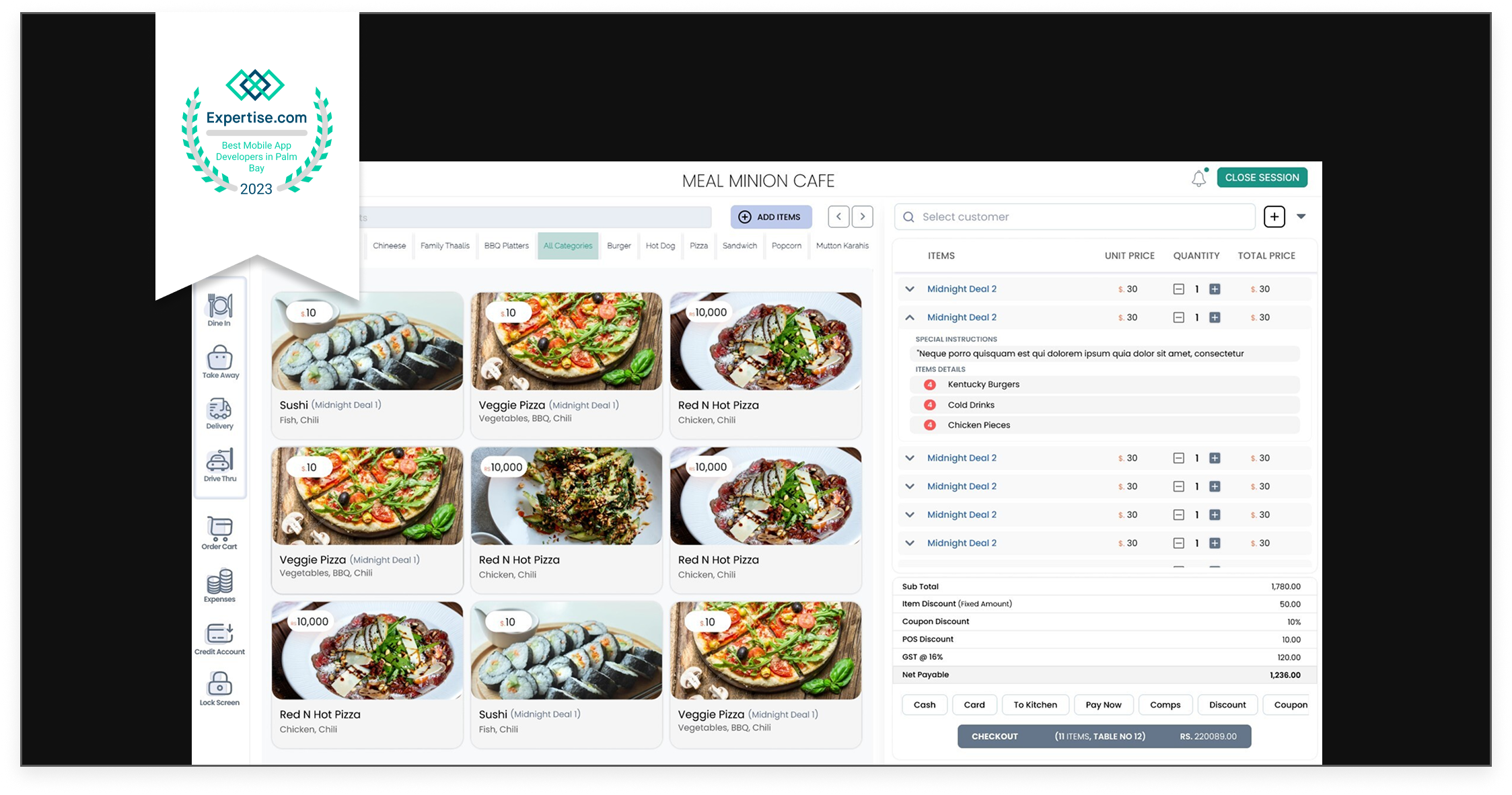Click the Item Discount (Fixed Amount) row
The image size is (1512, 795).
pos(1105,604)
